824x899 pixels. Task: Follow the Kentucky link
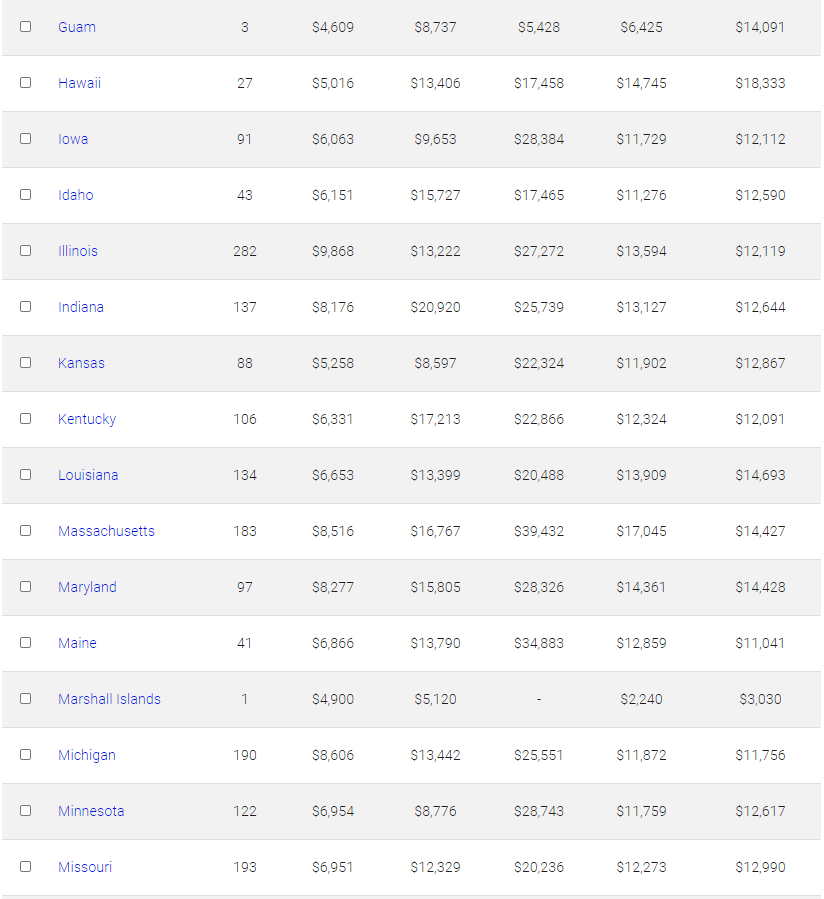(87, 419)
